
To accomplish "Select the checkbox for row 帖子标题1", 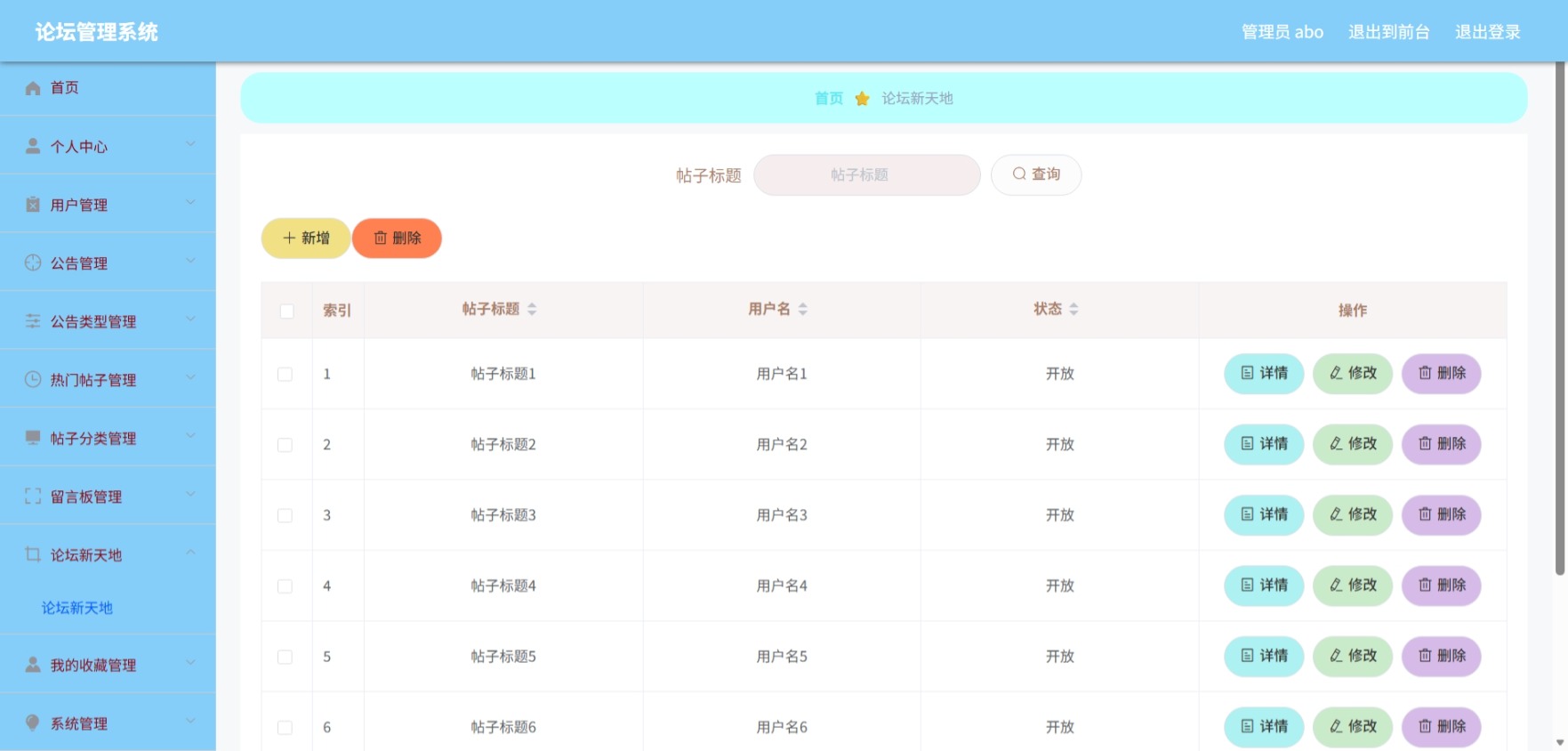I will pyautogui.click(x=285, y=374).
